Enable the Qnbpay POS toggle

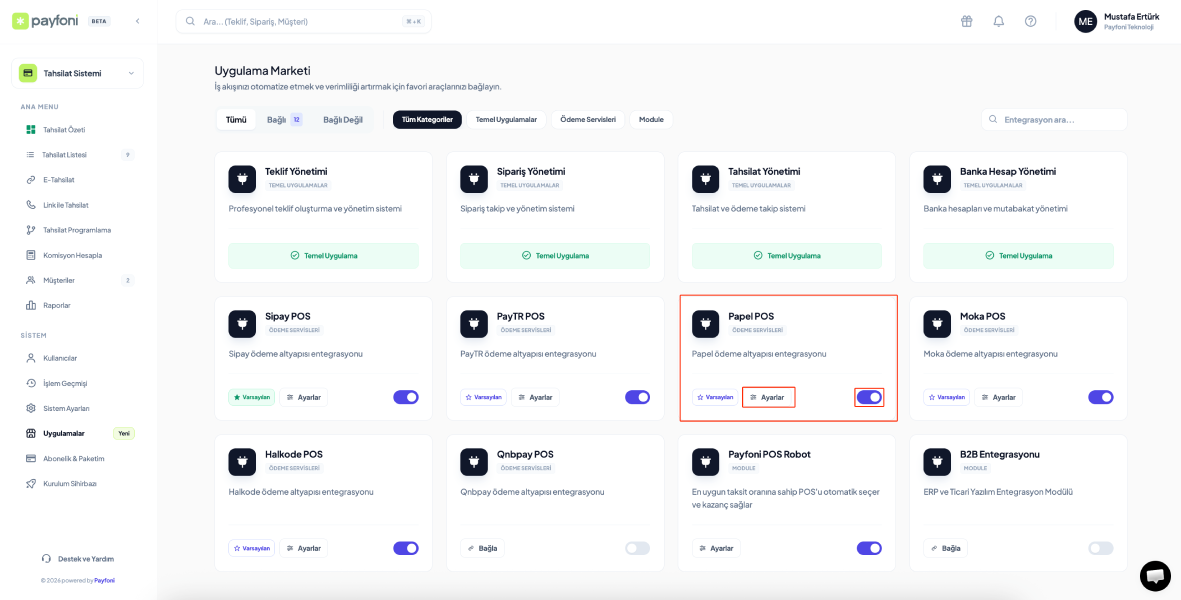pos(637,548)
